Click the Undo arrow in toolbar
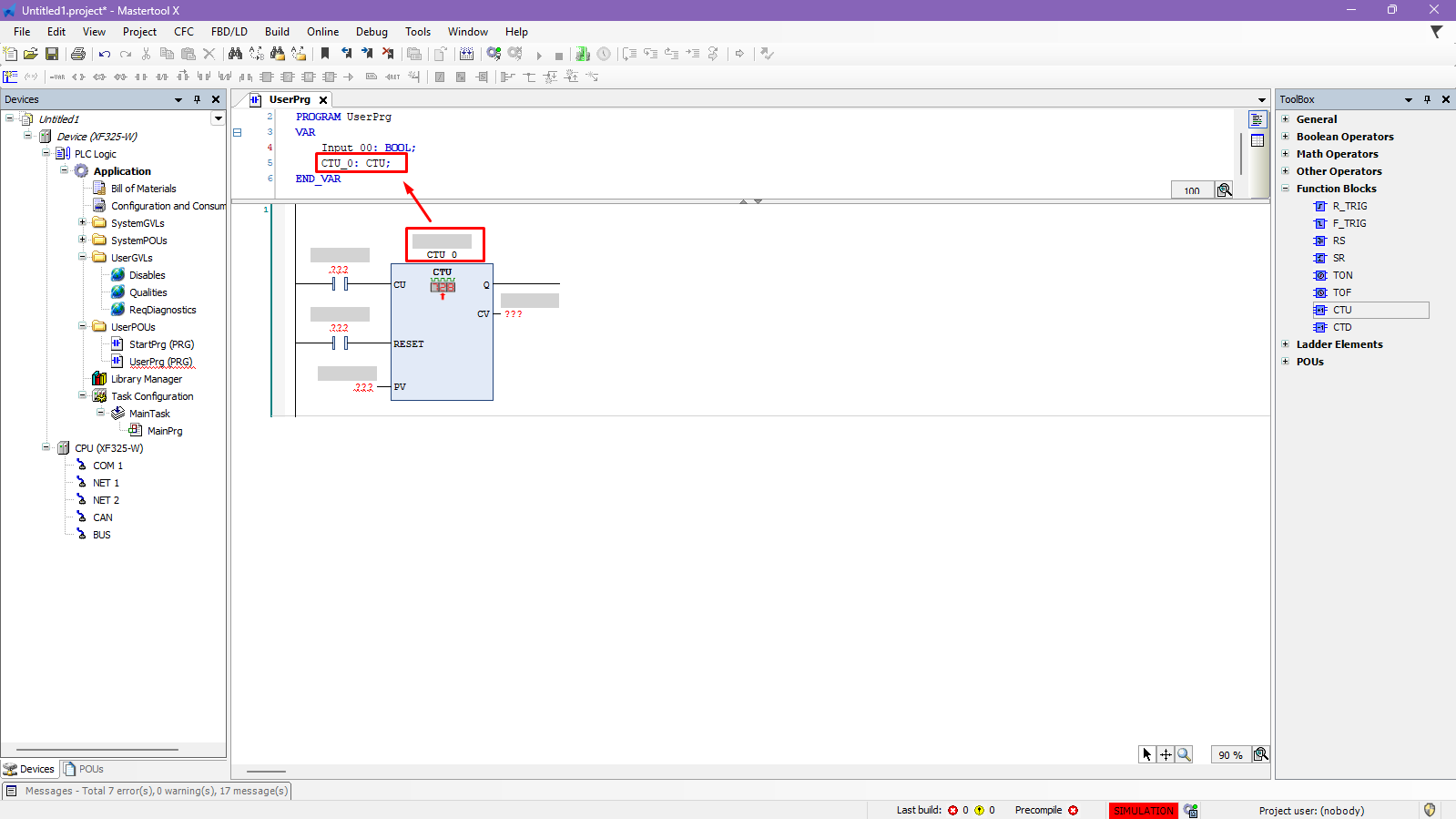Viewport: 1456px width, 819px height. pos(105,55)
